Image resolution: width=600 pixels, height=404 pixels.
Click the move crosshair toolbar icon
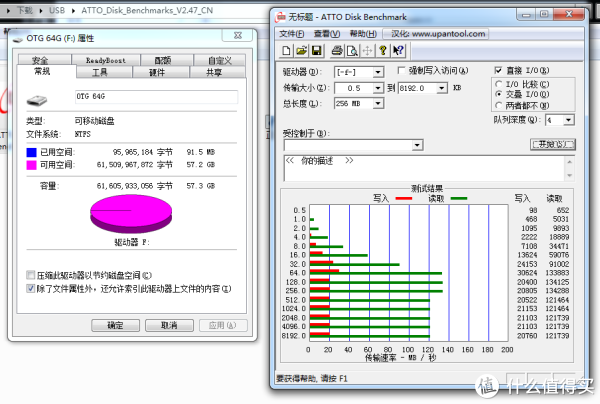click(367, 50)
